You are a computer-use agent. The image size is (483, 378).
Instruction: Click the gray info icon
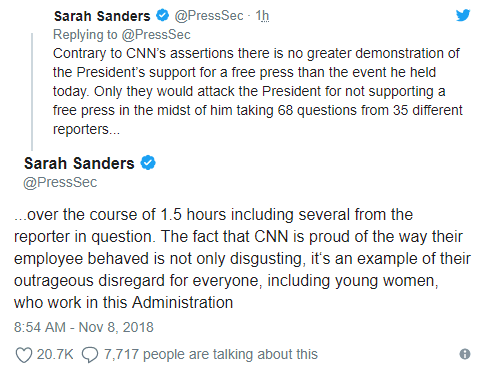click(465, 354)
